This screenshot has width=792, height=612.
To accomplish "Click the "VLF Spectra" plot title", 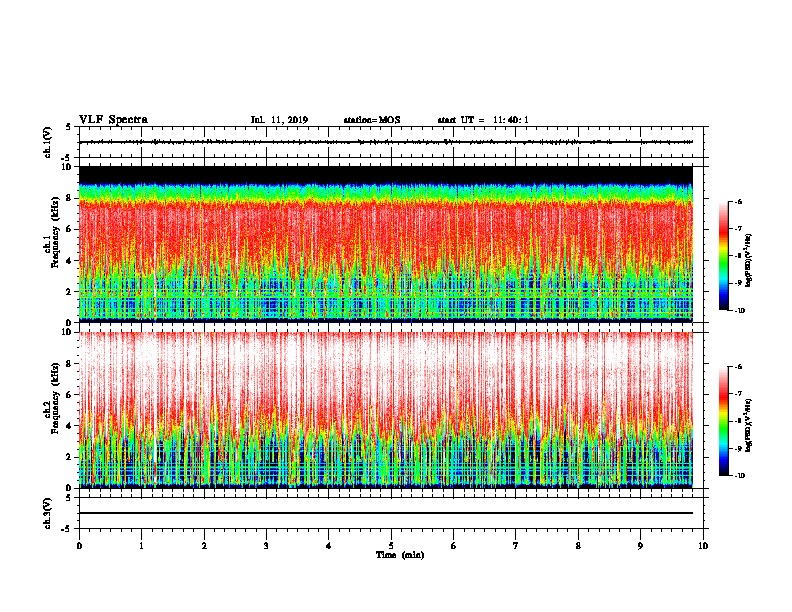I will pyautogui.click(x=113, y=120).
